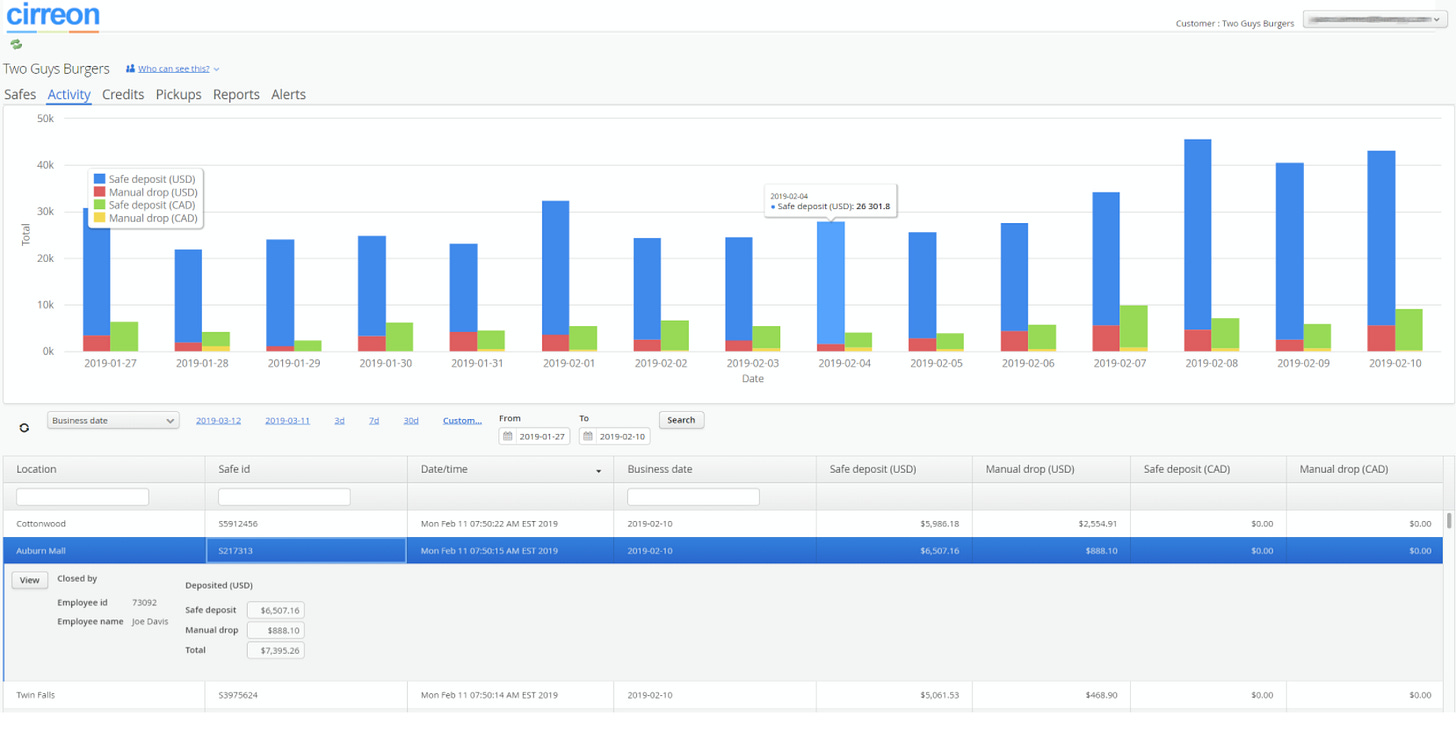Click the Location filter input box

click(x=82, y=497)
